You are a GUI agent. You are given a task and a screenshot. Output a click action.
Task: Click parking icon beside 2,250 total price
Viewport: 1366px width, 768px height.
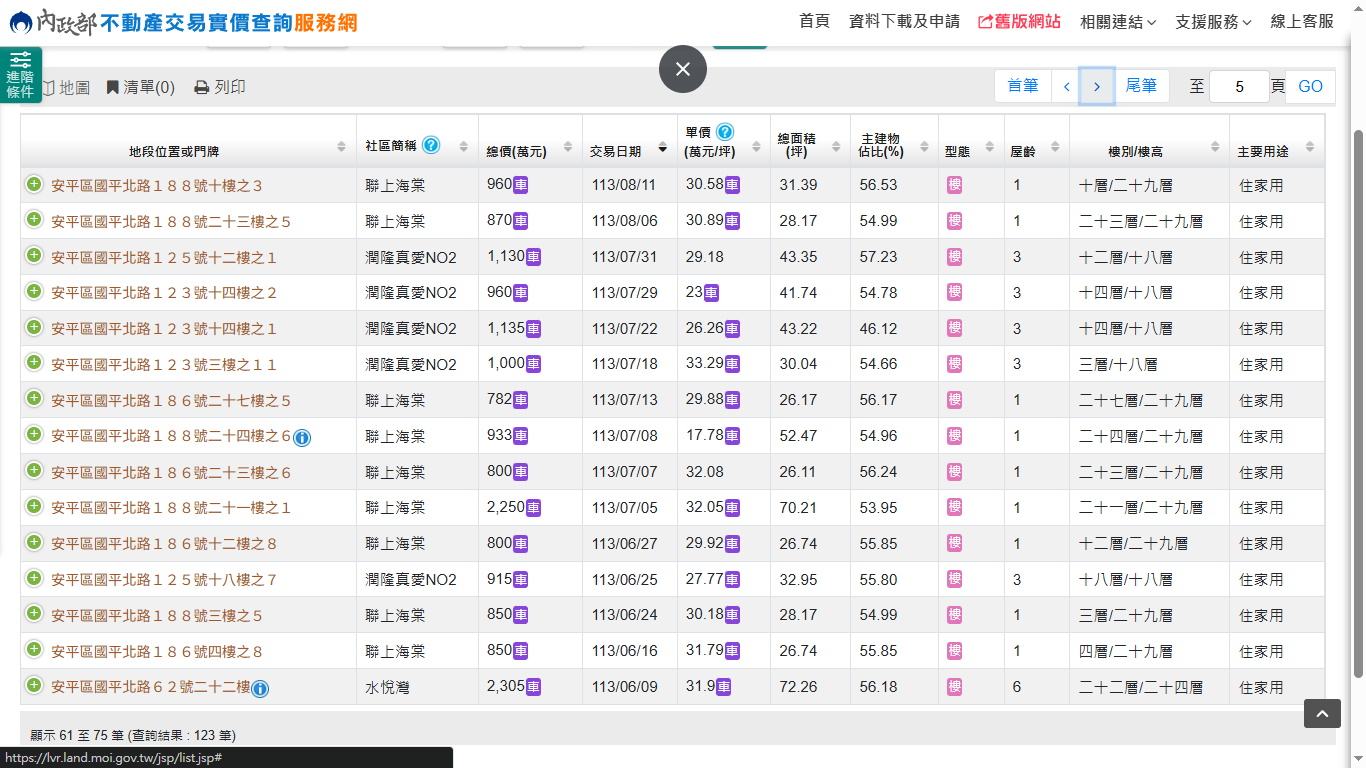tap(533, 508)
